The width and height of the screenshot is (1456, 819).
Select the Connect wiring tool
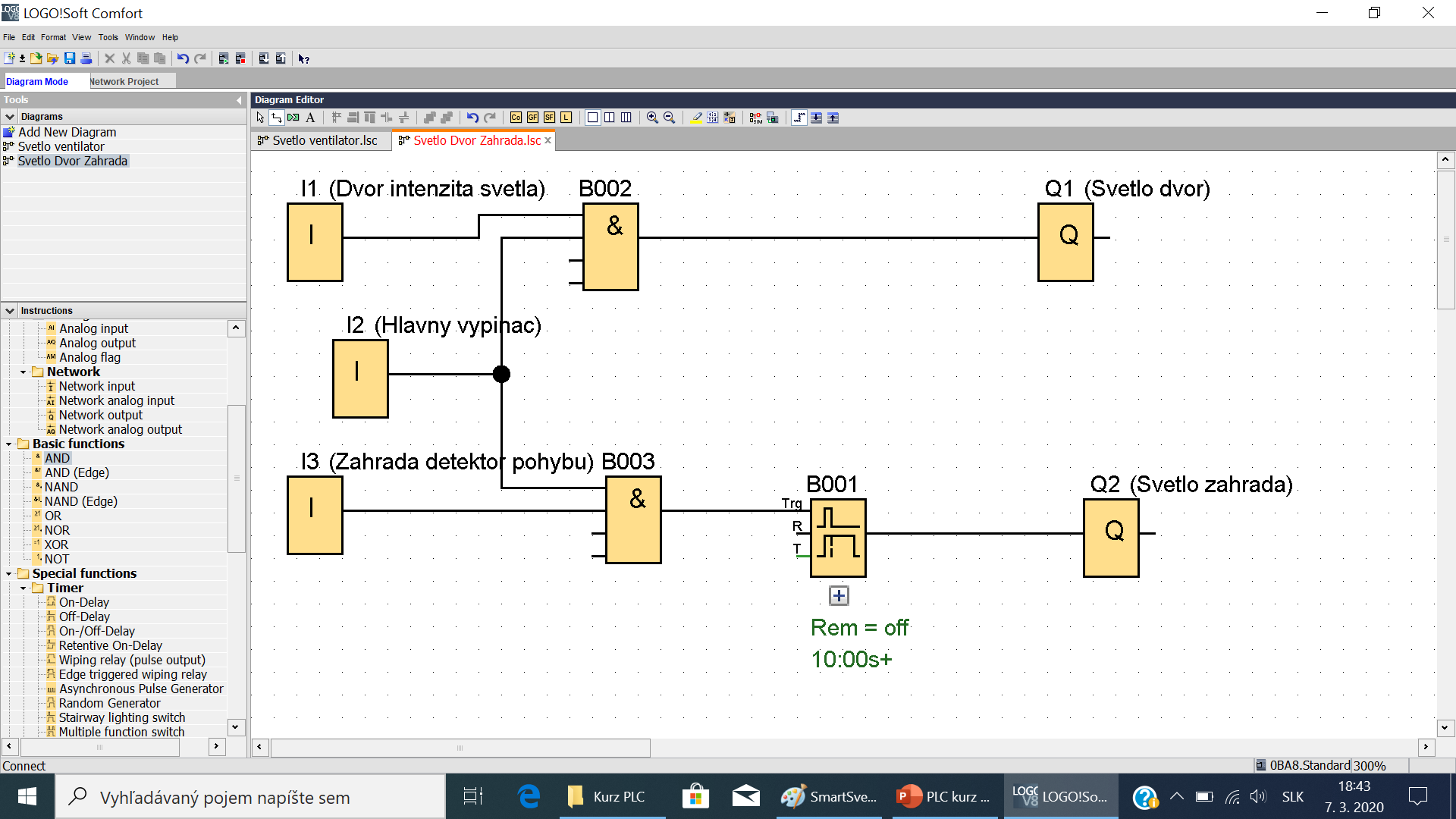[x=277, y=118]
